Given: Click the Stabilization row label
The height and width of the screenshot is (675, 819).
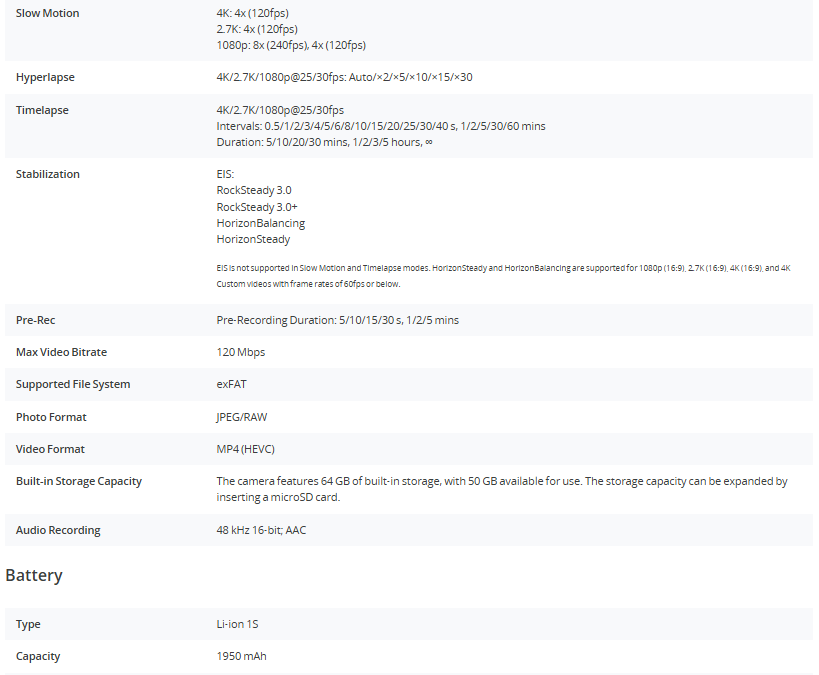Looking at the screenshot, I should tap(47, 174).
